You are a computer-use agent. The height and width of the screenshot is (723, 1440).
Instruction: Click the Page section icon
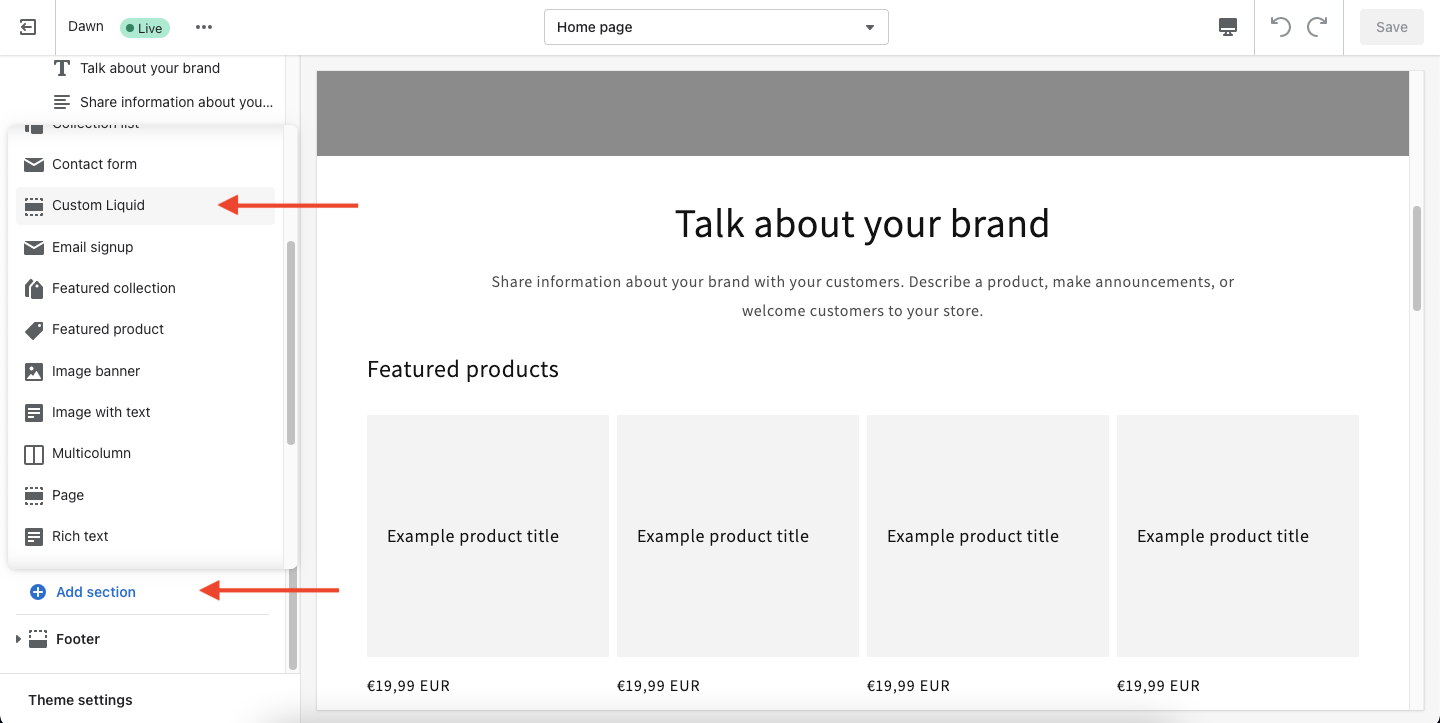coord(34,495)
